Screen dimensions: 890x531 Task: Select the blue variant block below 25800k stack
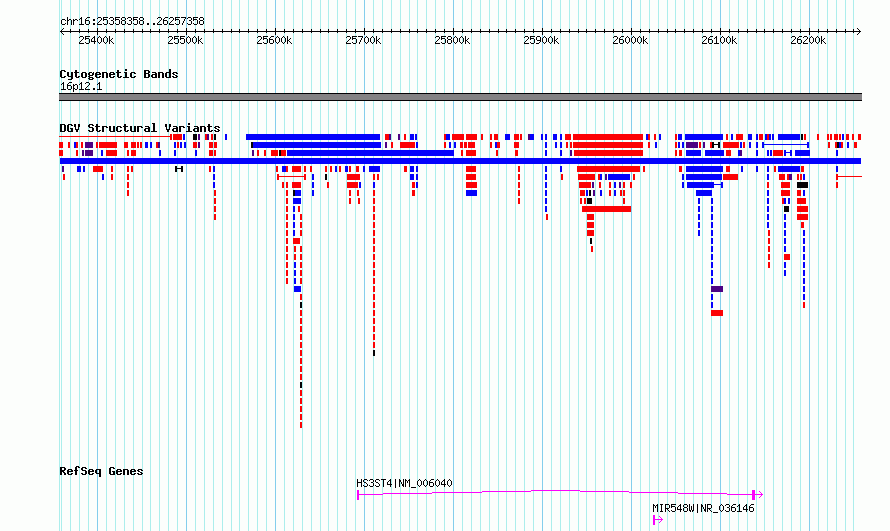click(x=471, y=193)
